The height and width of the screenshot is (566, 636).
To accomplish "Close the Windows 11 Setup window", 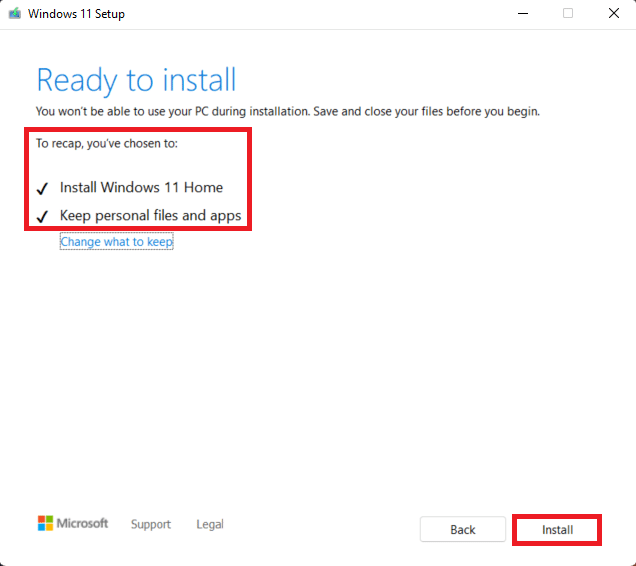I will (x=613, y=14).
